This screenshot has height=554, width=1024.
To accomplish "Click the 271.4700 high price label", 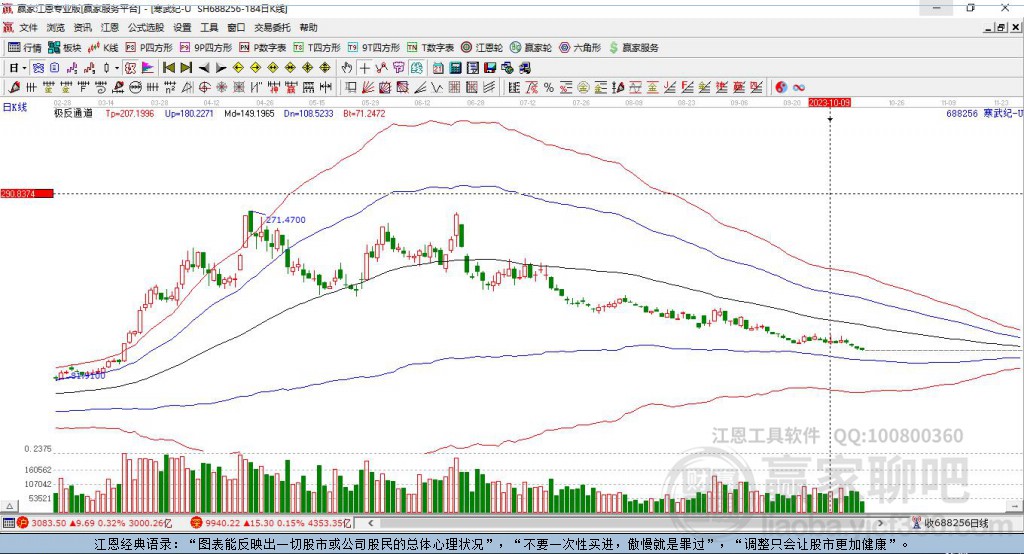I will click(x=286, y=220).
